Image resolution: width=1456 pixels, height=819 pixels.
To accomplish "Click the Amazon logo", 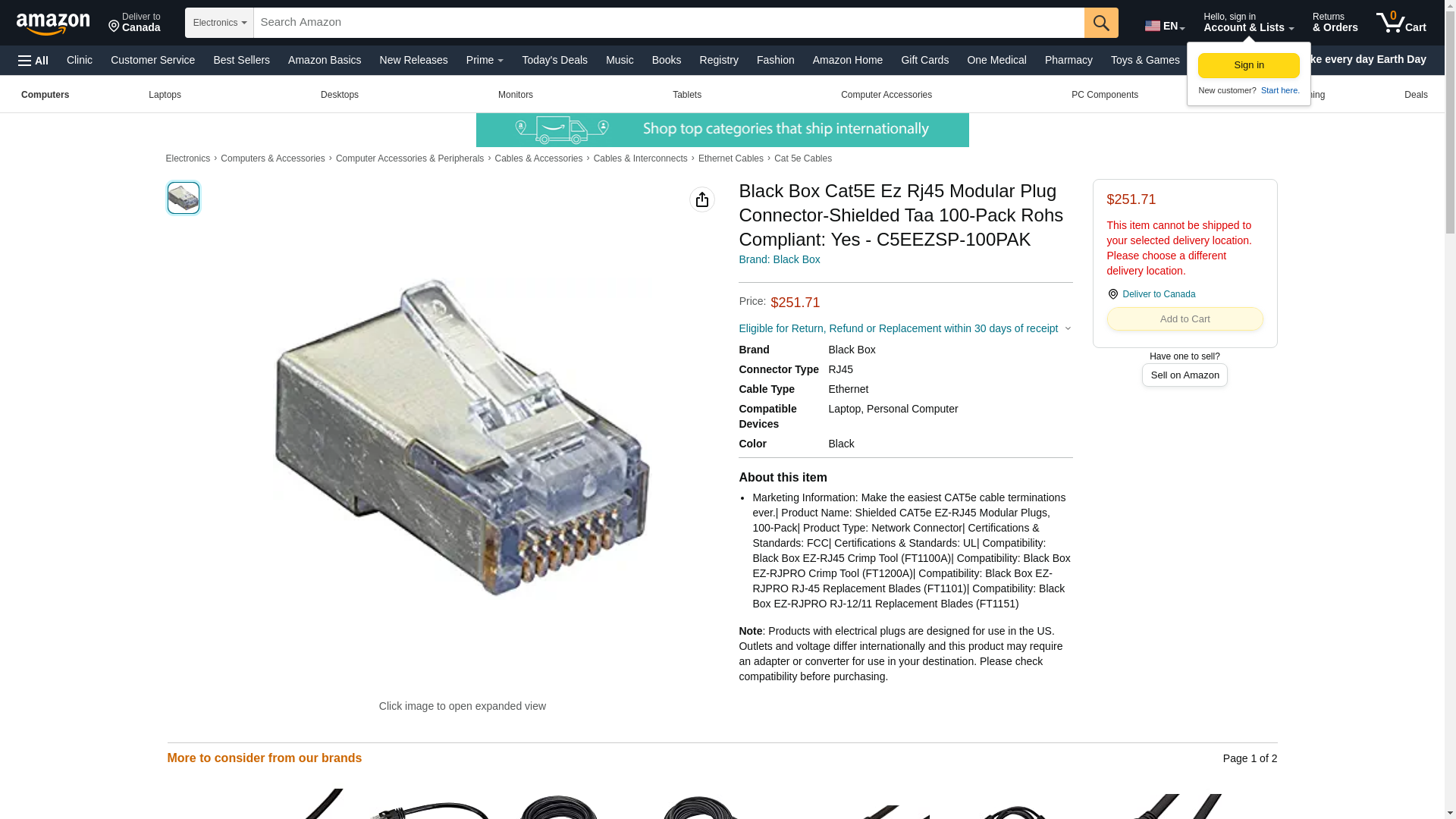I will [53, 24].
